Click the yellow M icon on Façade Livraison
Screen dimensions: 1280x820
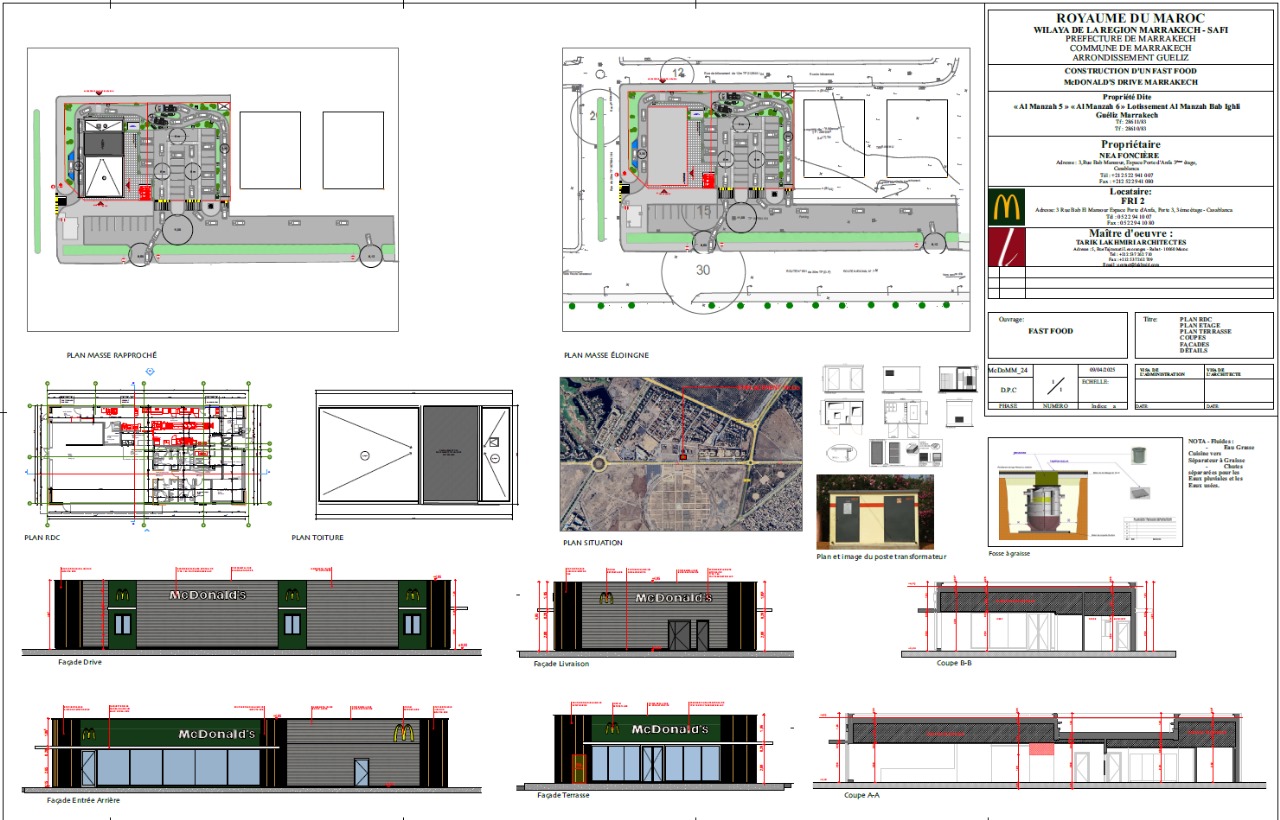[607, 598]
